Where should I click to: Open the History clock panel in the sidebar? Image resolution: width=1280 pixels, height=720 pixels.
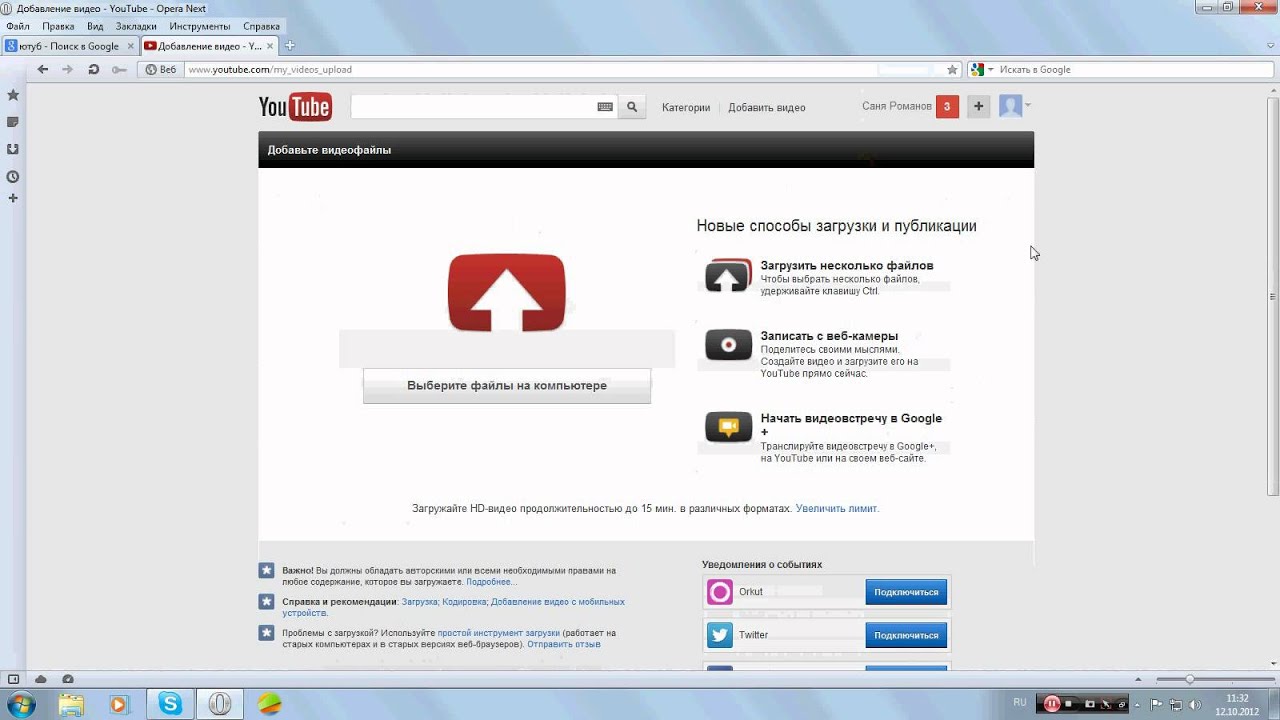point(13,176)
